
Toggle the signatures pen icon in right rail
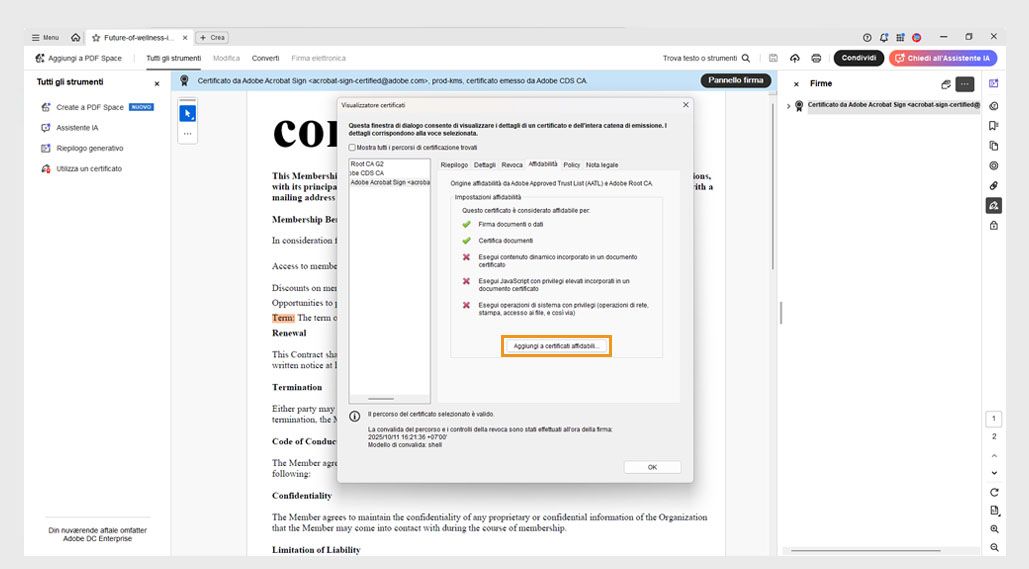[x=994, y=205]
